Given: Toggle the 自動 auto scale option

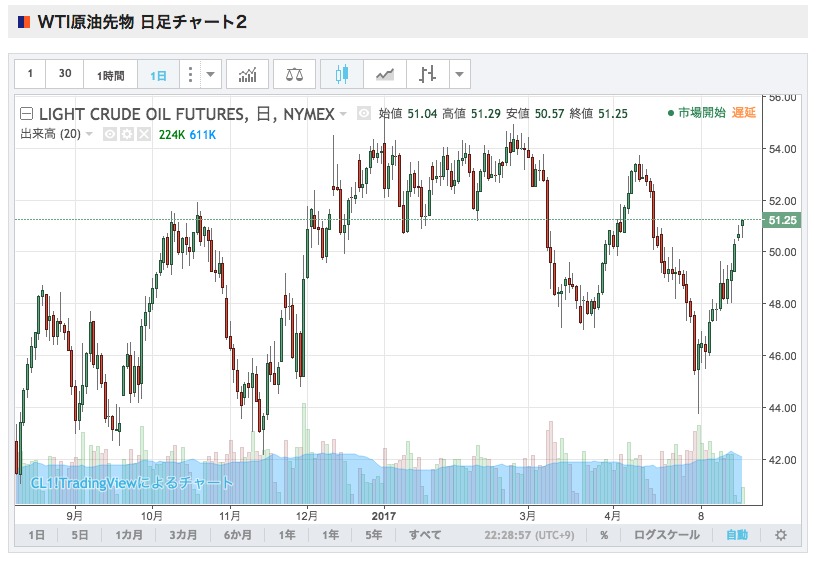Looking at the screenshot, I should click(x=737, y=535).
